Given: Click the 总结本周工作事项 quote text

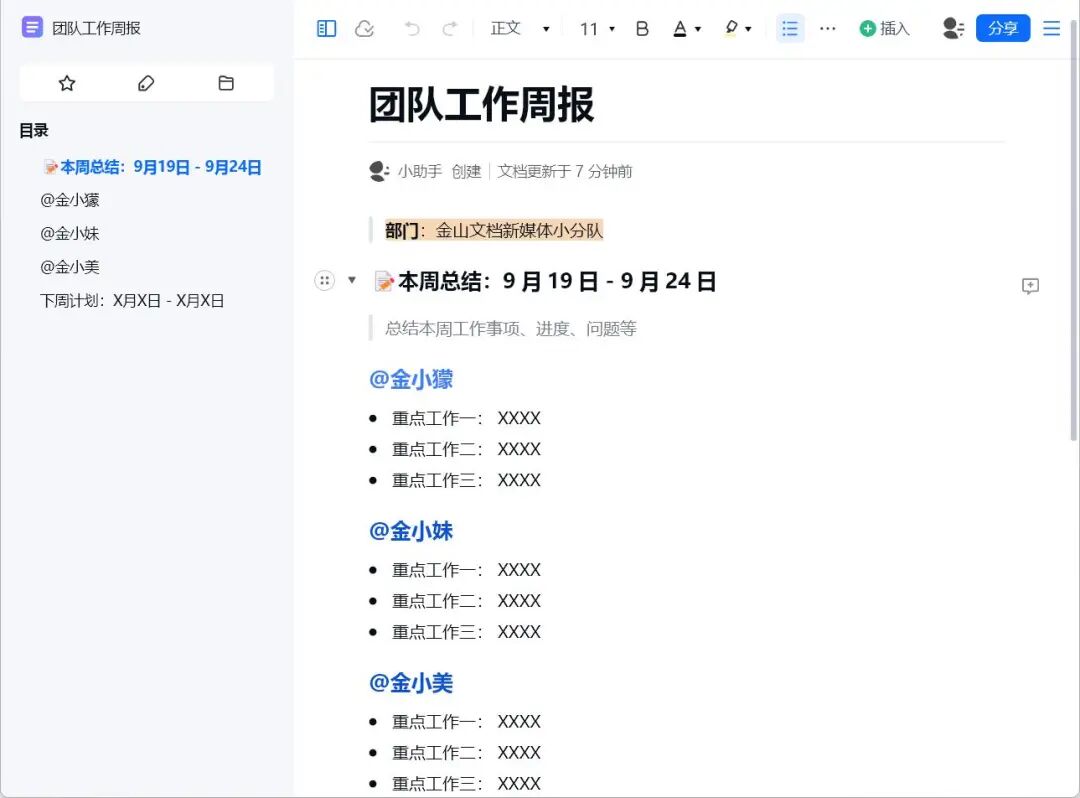Looking at the screenshot, I should 510,328.
